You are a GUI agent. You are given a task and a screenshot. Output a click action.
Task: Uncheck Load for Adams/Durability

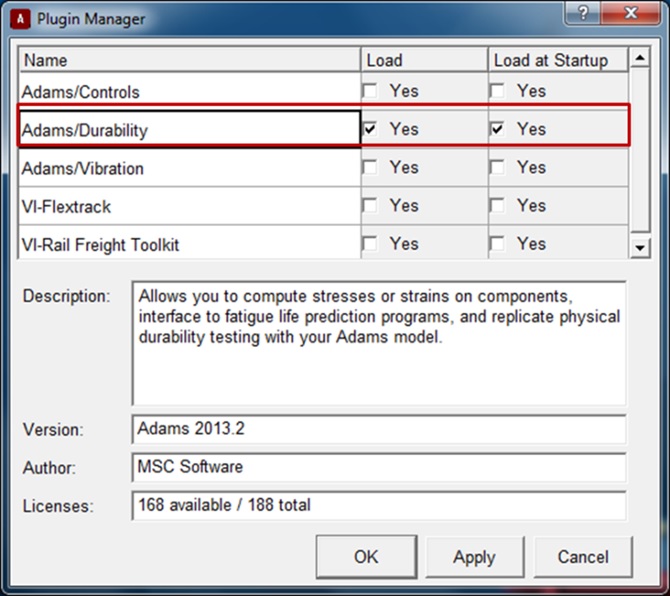pos(372,129)
